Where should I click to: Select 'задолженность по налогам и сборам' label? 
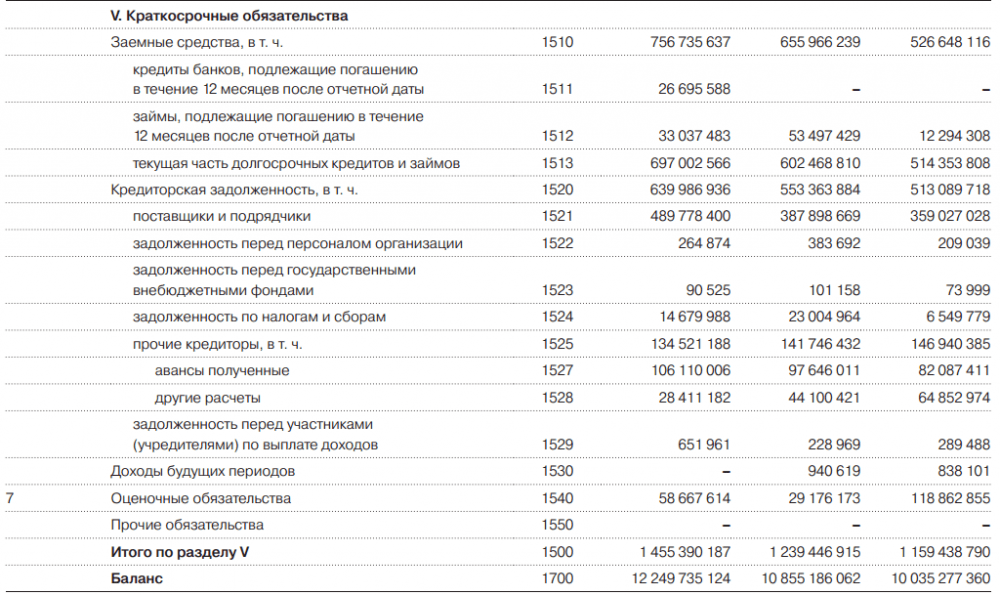(x=259, y=317)
